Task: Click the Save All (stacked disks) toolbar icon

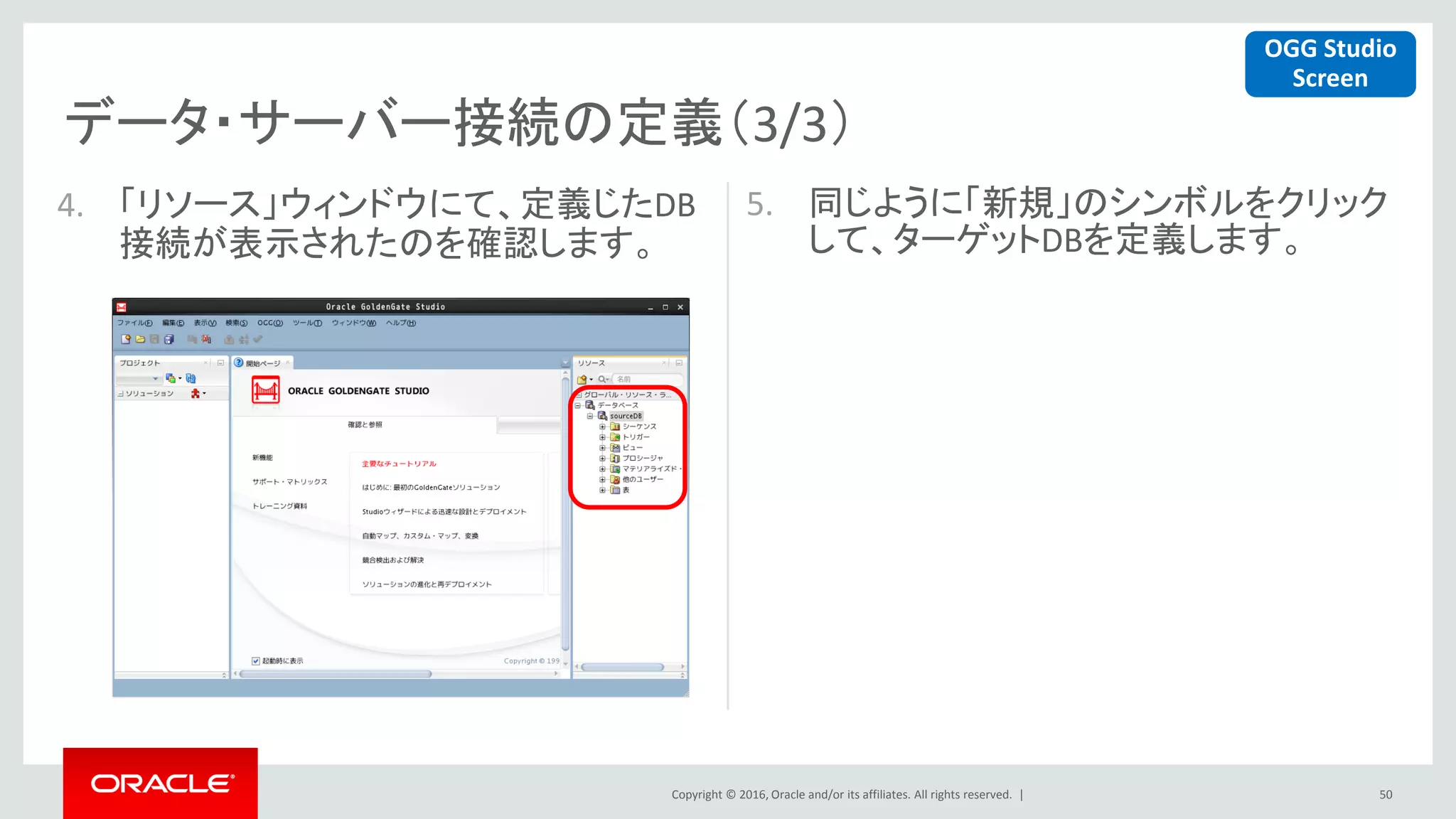Action: pos(169,339)
